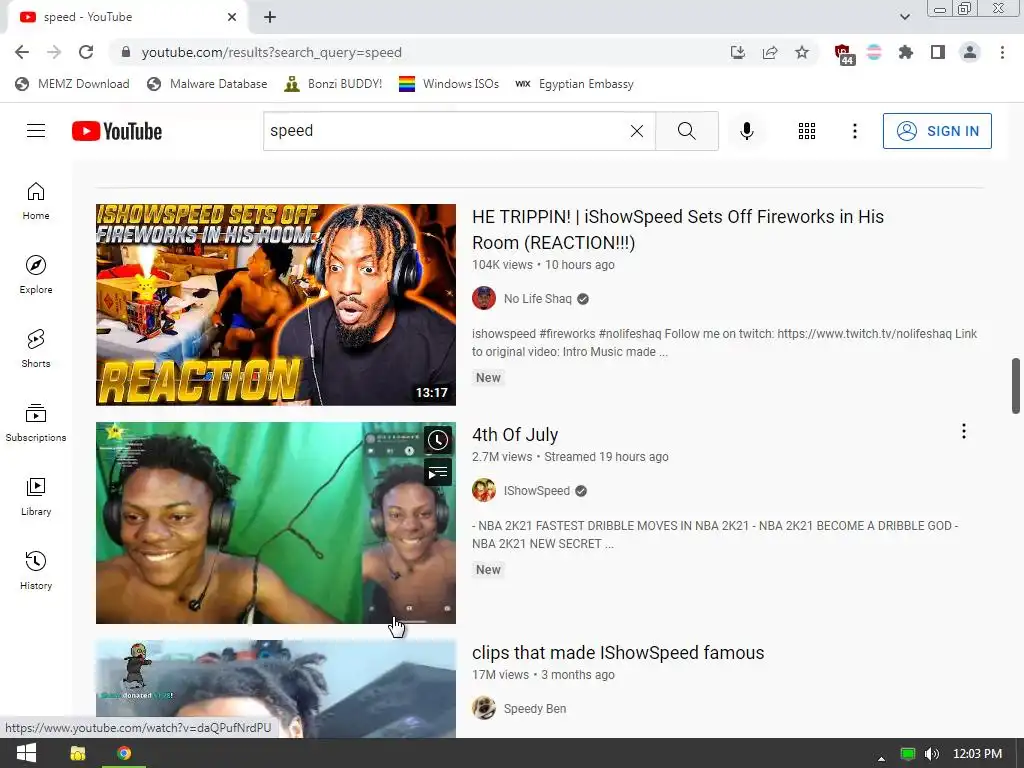Screen dimensions: 1024x768
Task: Open the Egyptian Embassy bookmark
Action: click(x=574, y=84)
